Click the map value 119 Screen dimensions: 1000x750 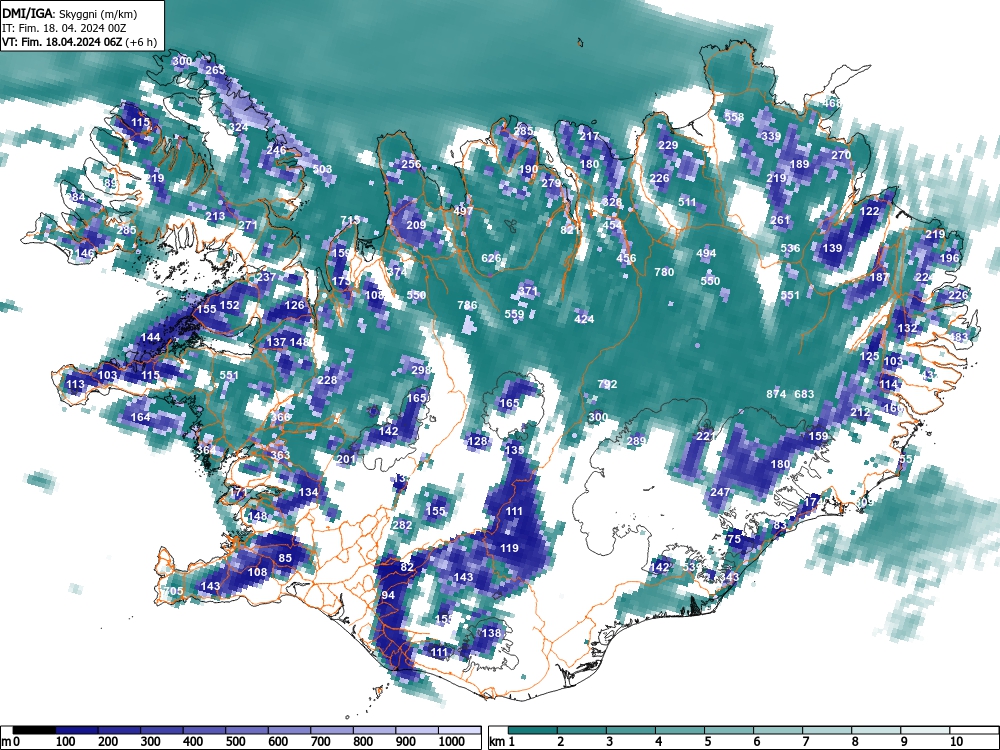pyautogui.click(x=509, y=548)
